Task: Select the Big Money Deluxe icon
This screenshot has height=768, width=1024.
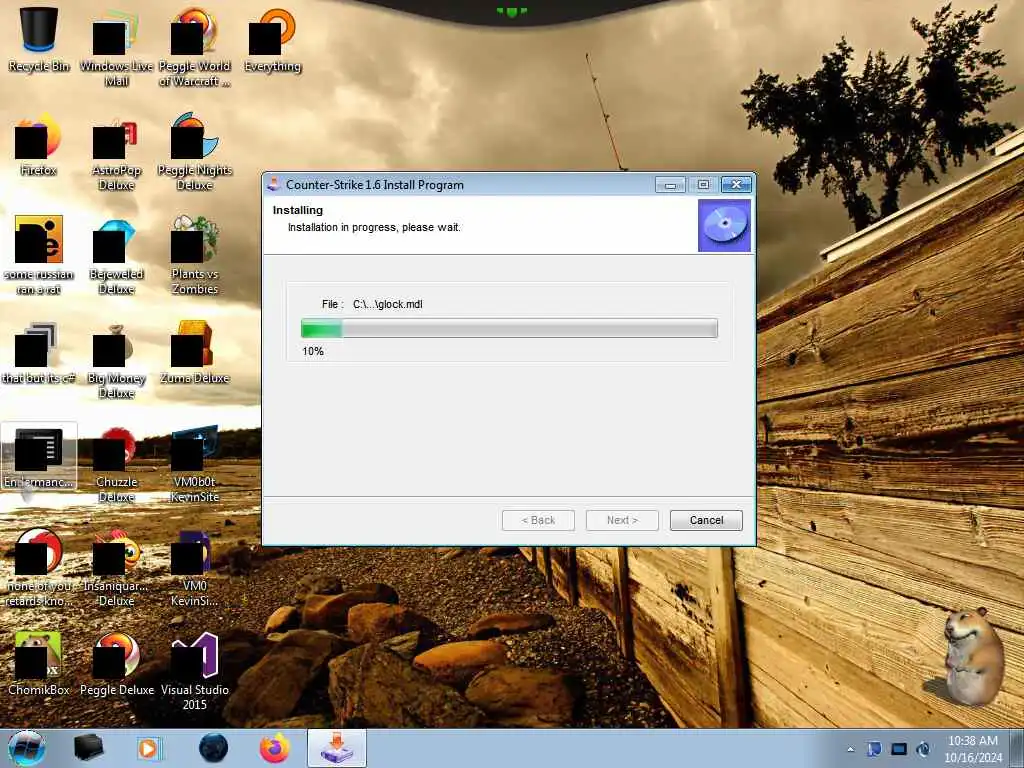Action: (116, 360)
